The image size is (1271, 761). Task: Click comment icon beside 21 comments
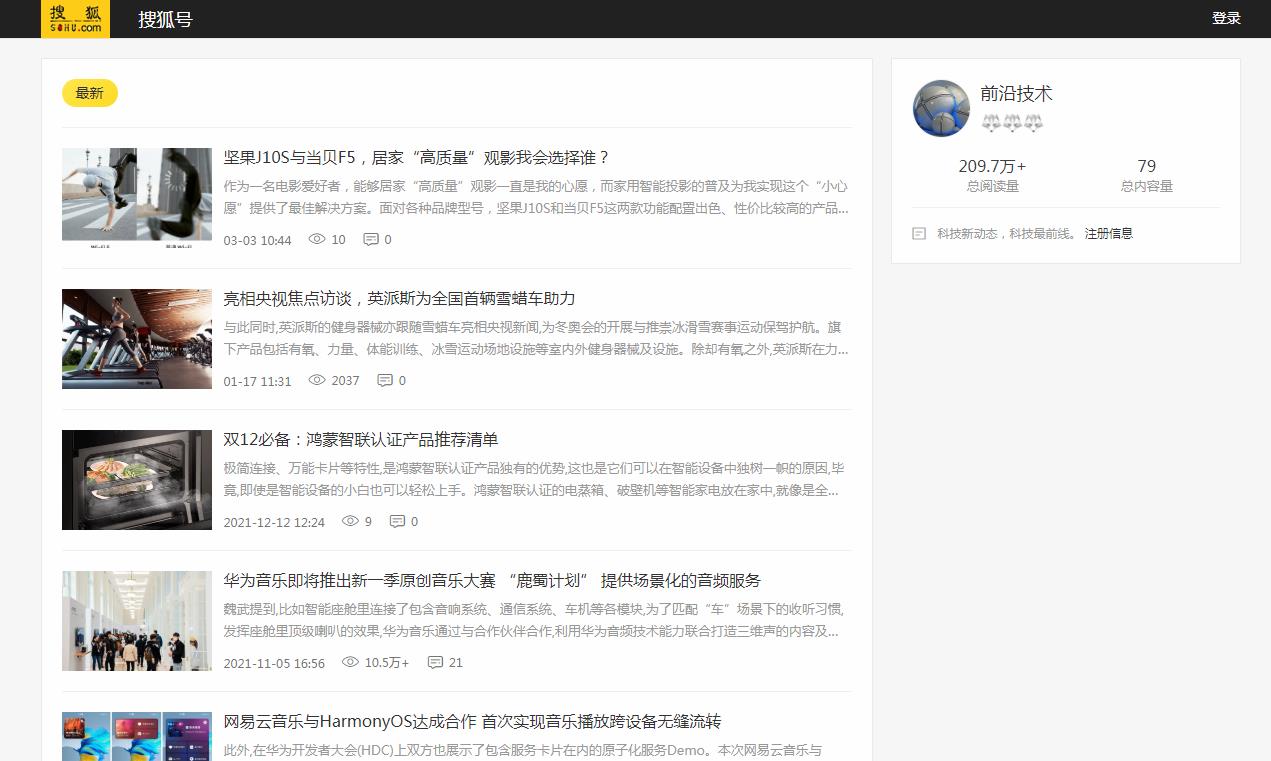[x=435, y=662]
